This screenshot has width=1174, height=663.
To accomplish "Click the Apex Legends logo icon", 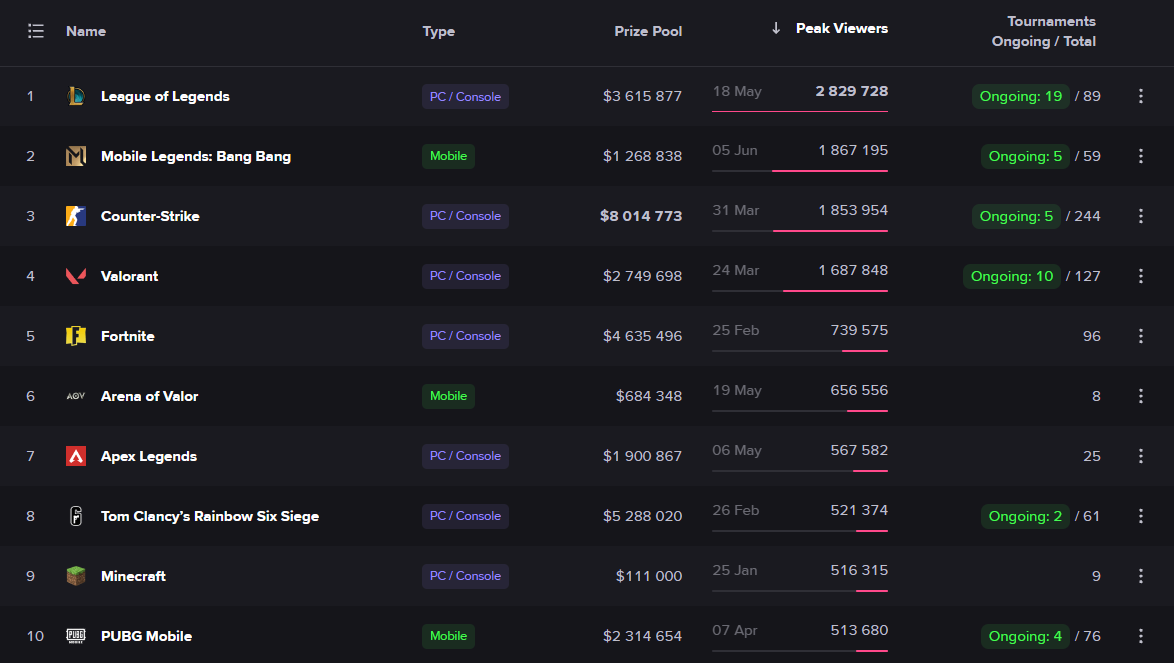I will tap(75, 456).
